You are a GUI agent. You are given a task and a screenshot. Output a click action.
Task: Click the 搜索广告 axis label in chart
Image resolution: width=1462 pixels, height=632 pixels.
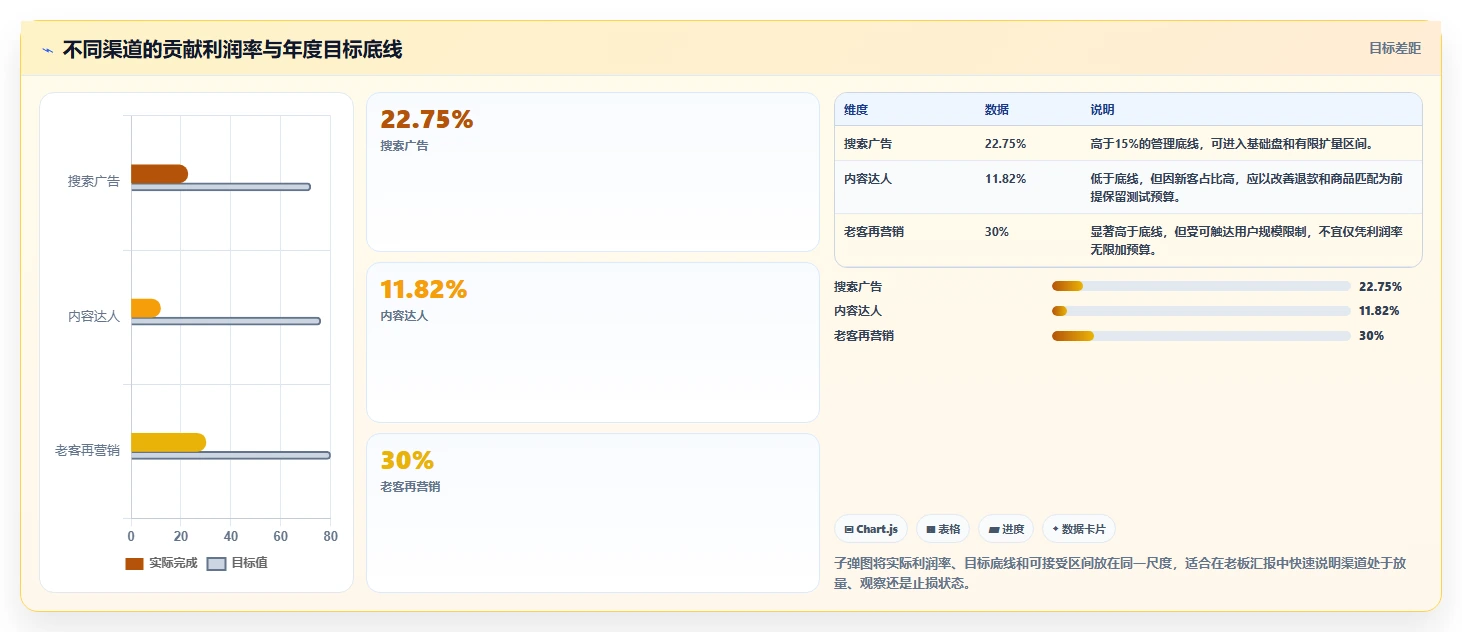coord(94,181)
